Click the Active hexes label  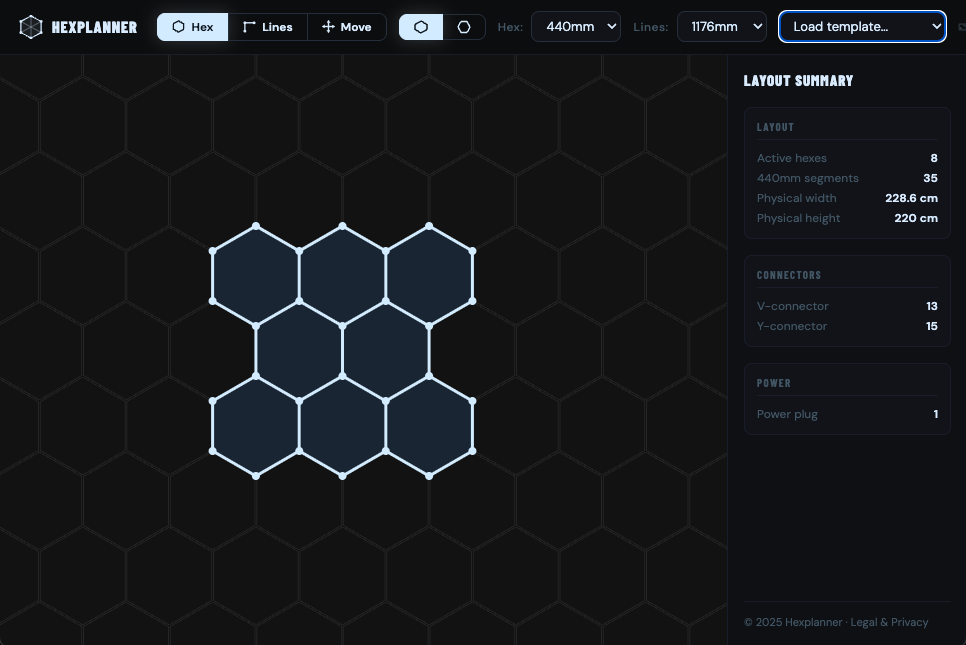792,158
